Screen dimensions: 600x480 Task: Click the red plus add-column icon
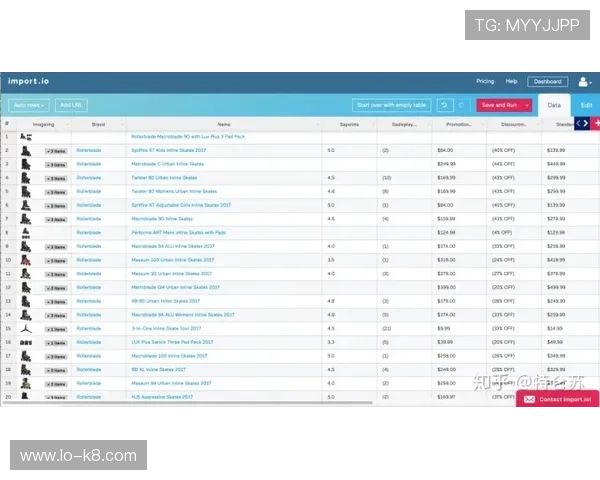pyautogui.click(x=596, y=123)
